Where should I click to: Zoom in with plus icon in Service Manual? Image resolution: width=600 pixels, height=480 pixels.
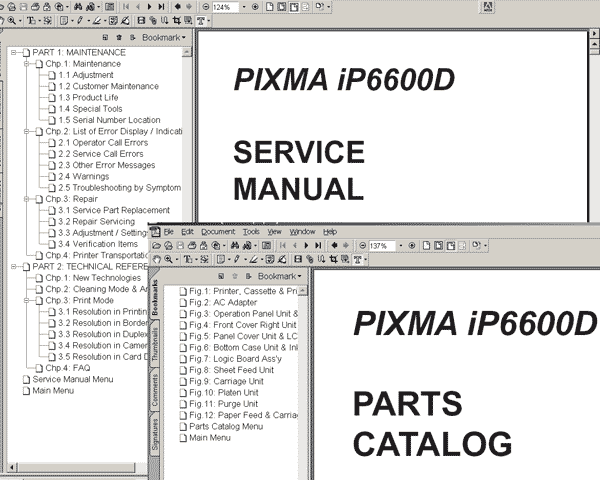pyautogui.click(x=255, y=7)
